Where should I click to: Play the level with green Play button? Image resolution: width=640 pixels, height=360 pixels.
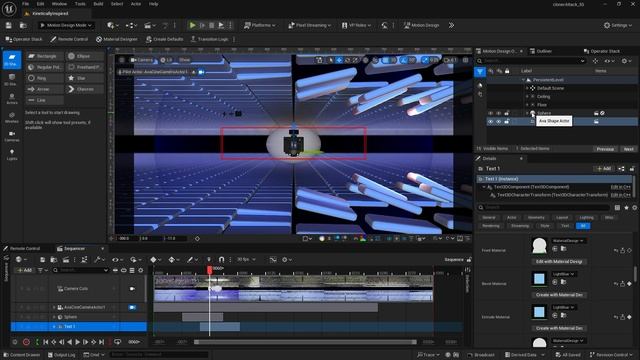192,25
